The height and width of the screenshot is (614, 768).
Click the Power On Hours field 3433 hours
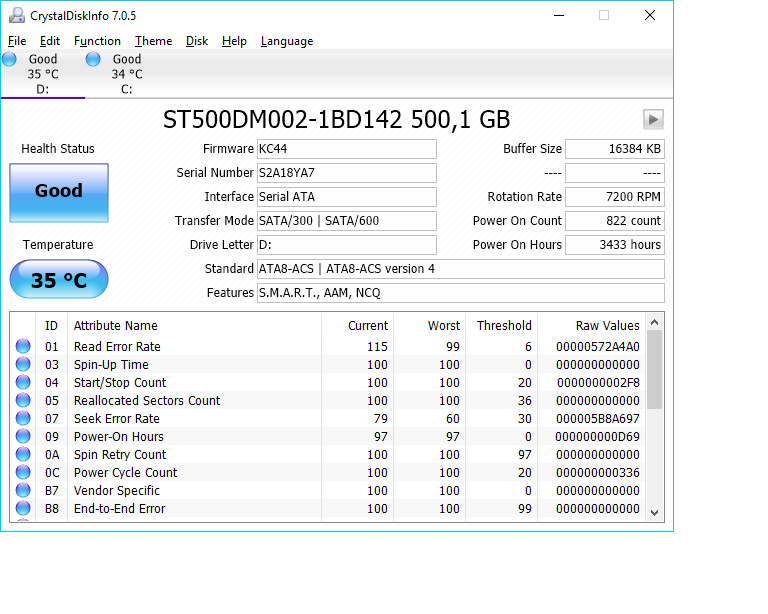coord(615,245)
